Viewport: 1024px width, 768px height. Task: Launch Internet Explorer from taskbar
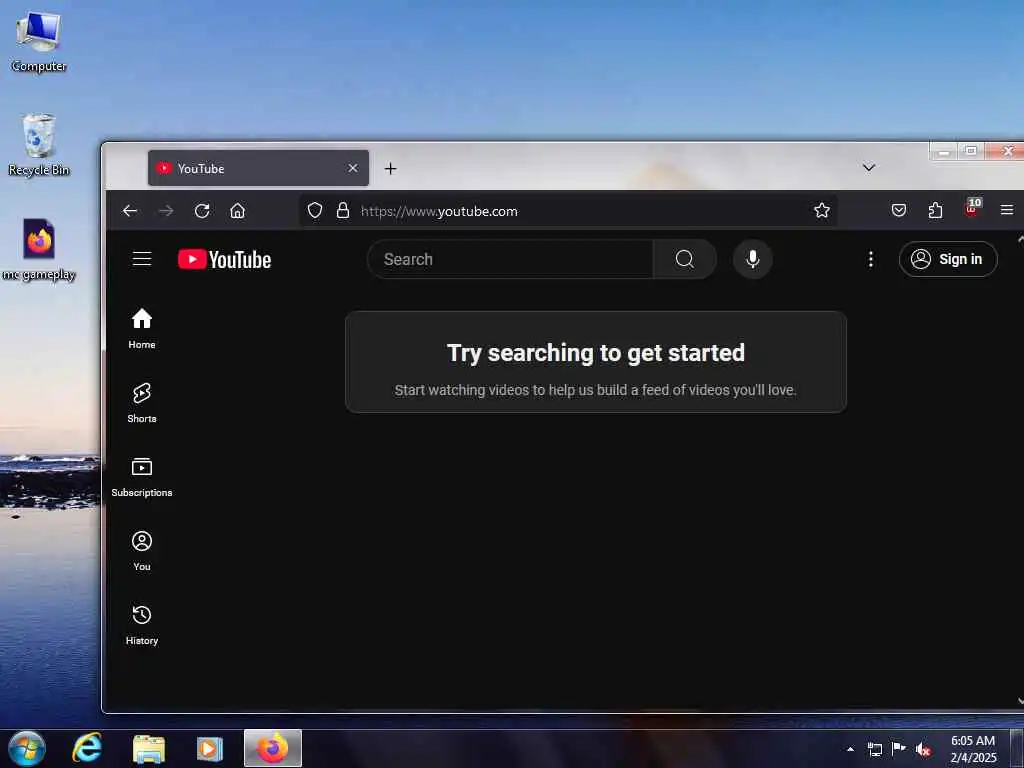click(87, 748)
